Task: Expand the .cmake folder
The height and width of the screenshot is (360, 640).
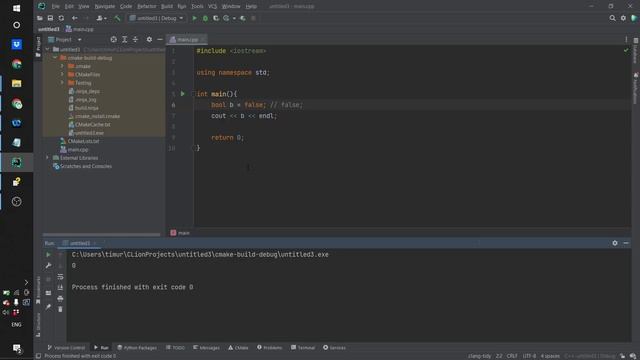Action: pos(62,66)
